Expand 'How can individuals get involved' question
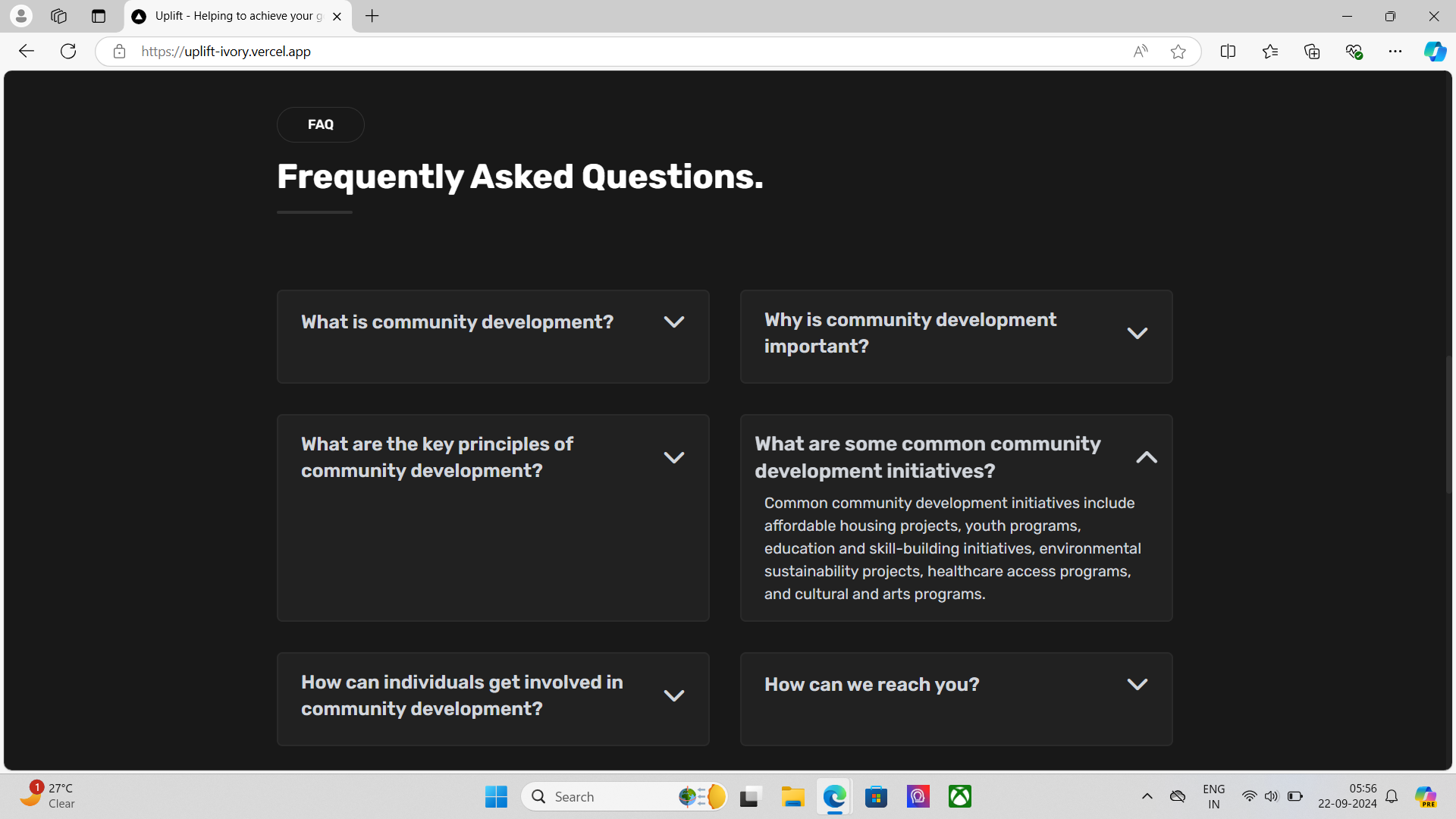 [x=673, y=695]
